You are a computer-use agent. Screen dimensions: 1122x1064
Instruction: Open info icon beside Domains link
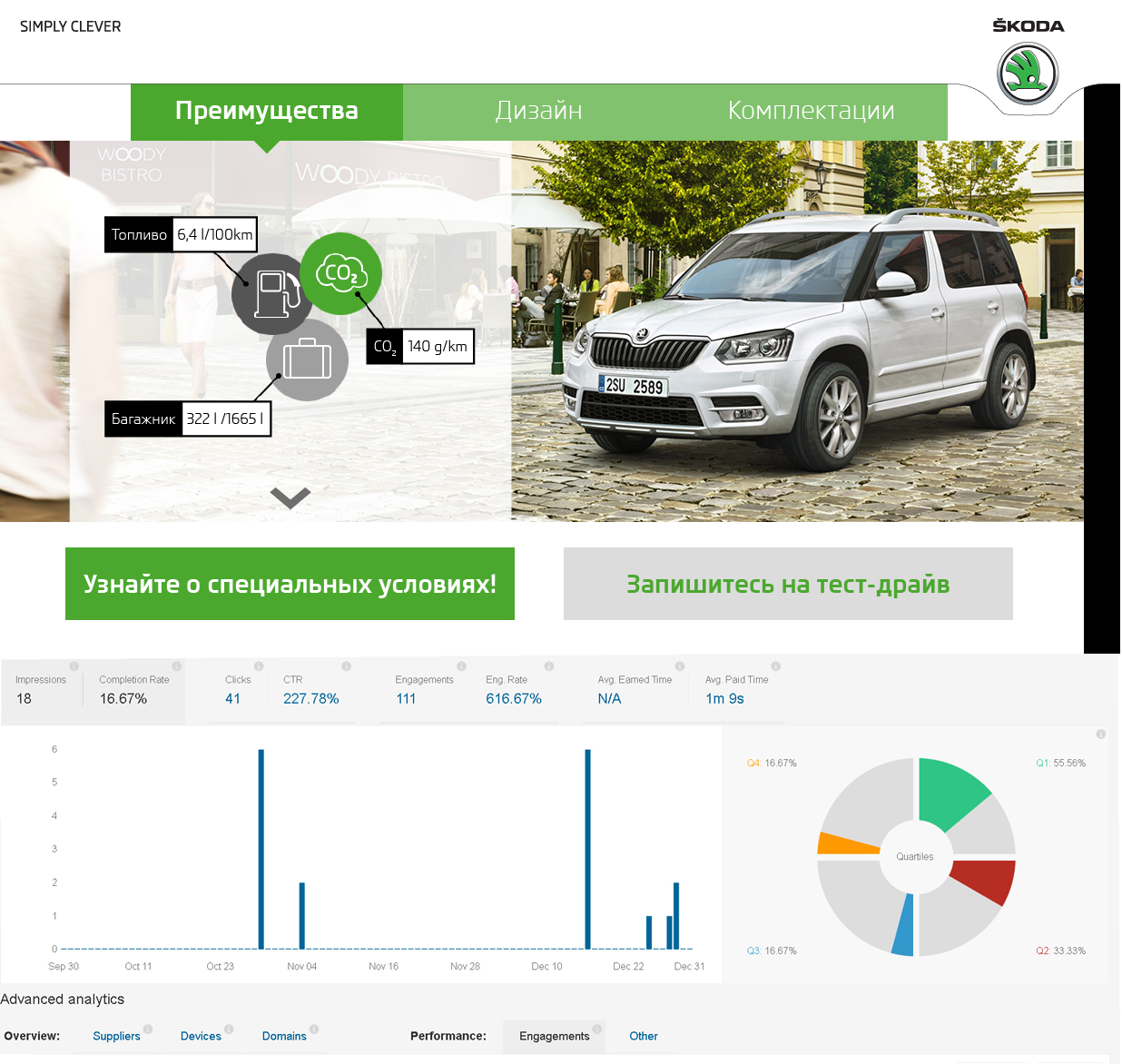click(314, 1030)
